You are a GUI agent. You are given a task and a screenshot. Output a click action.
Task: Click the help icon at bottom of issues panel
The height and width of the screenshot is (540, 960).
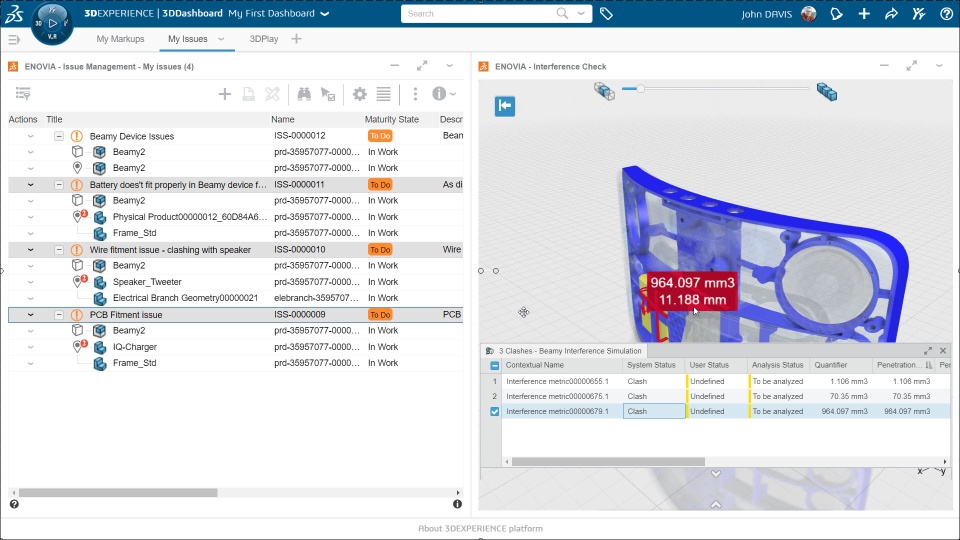click(x=14, y=504)
